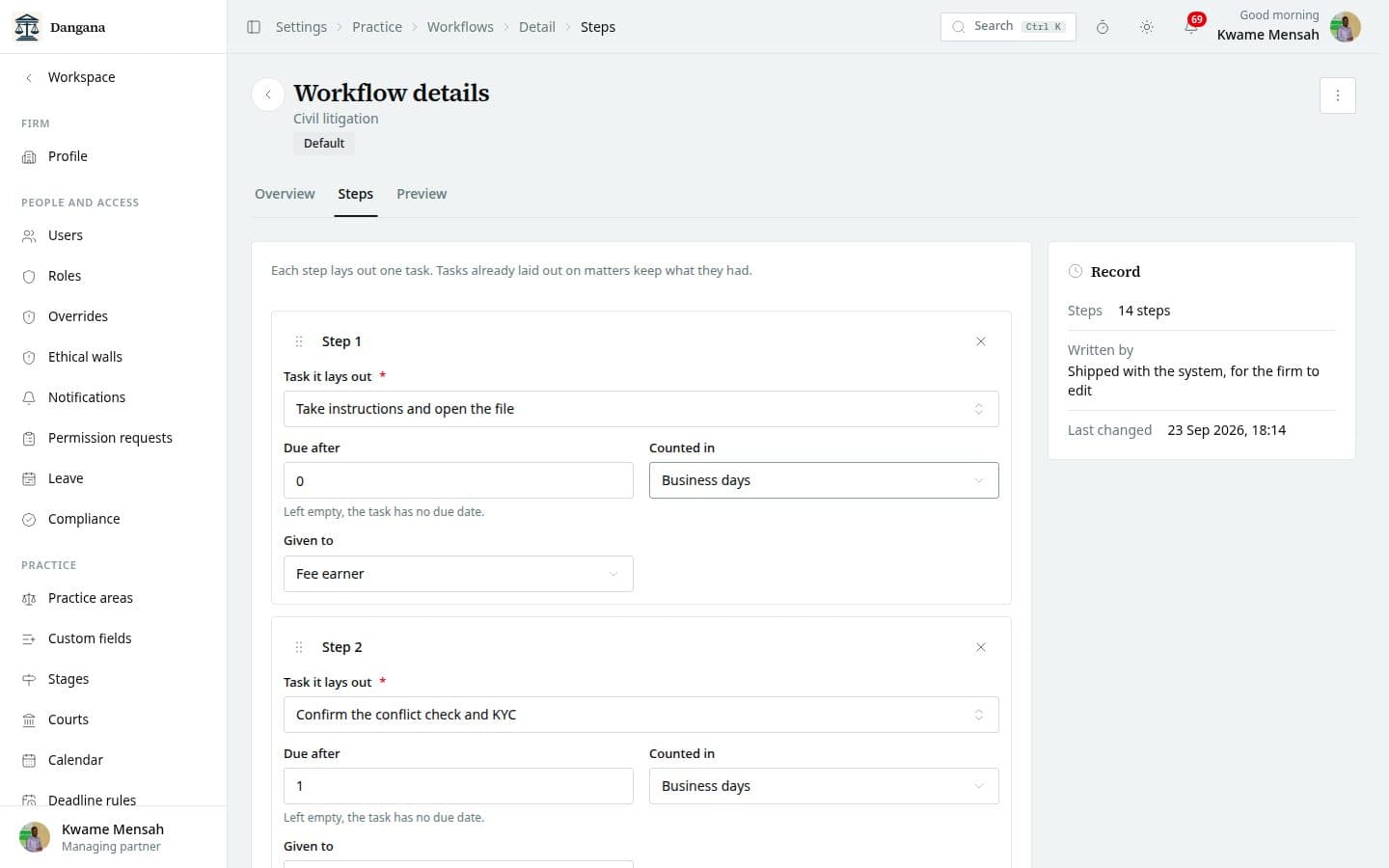Click the Practice areas scales icon
The image size is (1389, 868).
coord(29,598)
